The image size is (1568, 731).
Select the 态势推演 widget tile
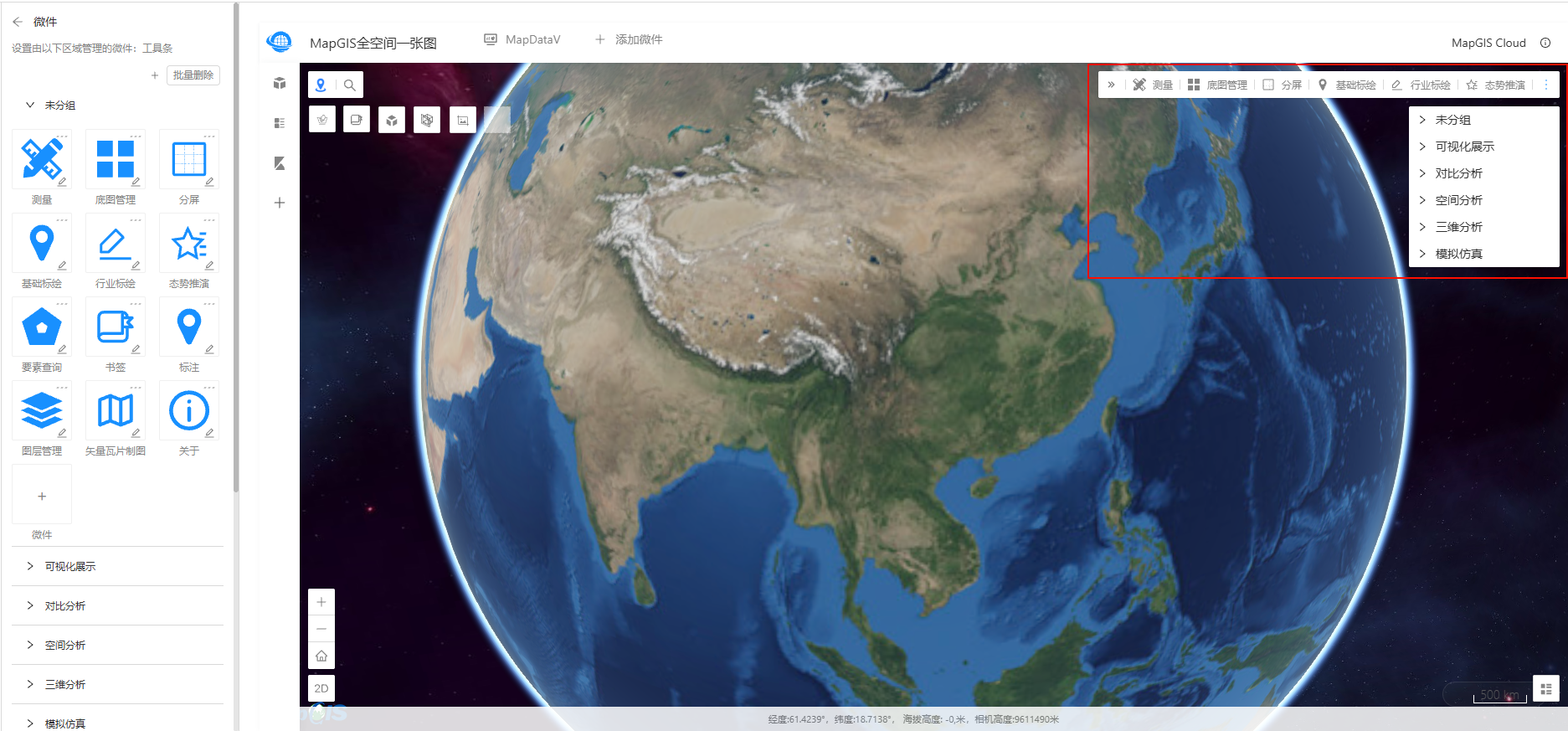[x=189, y=243]
